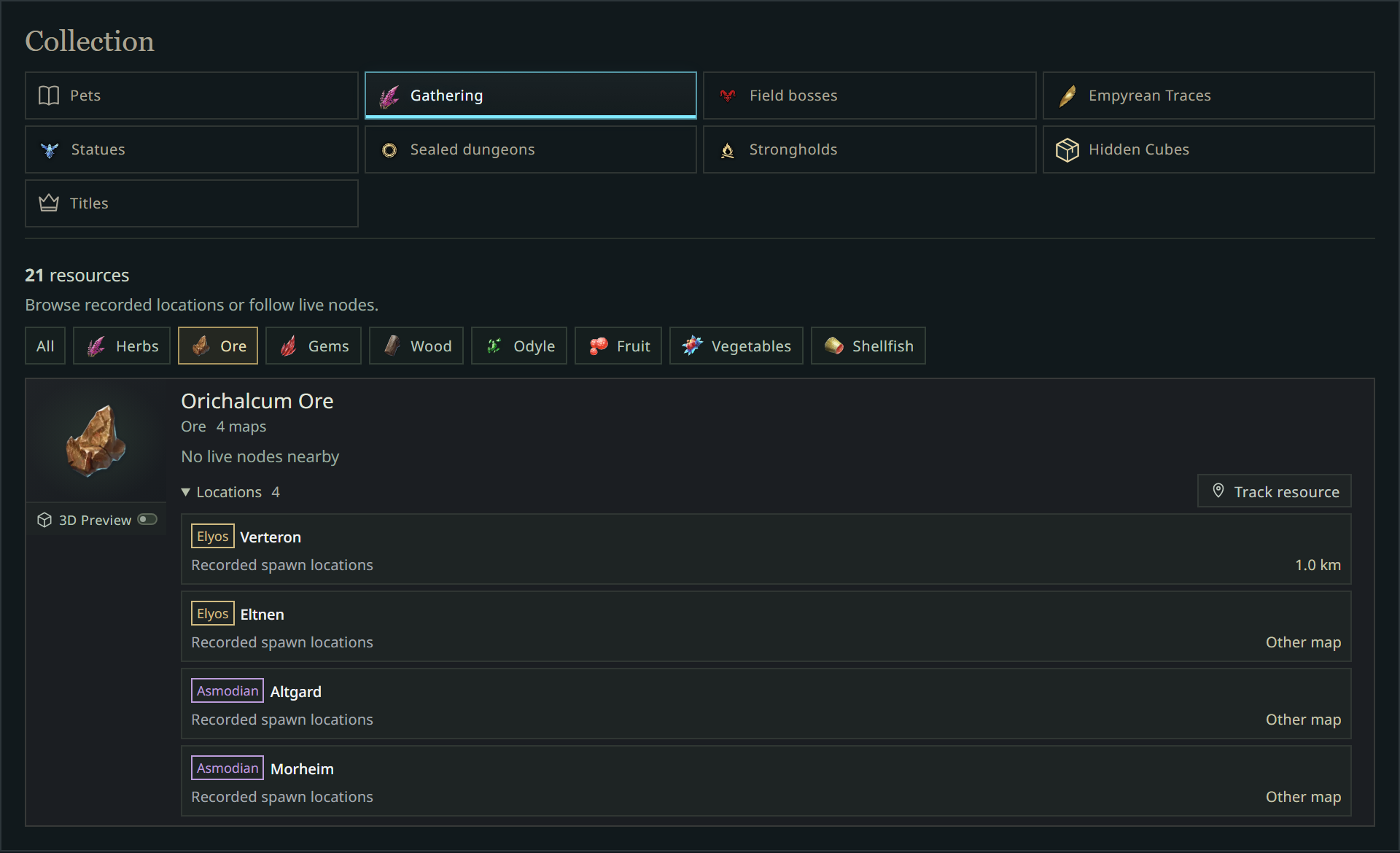Click the Track resource button
Image resolution: width=1400 pixels, height=853 pixels.
click(1274, 491)
